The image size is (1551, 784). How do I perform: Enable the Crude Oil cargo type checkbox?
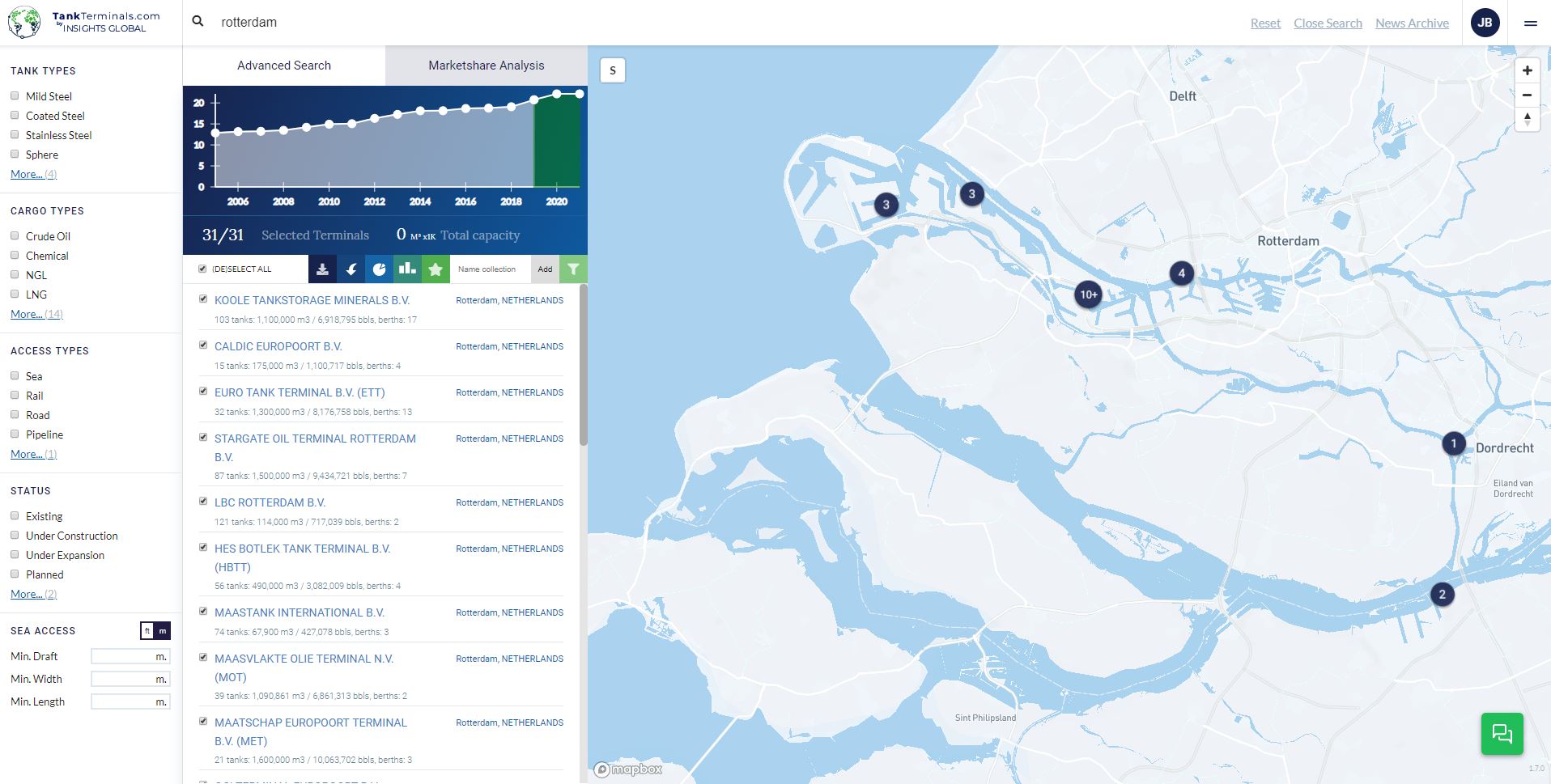[x=15, y=236]
